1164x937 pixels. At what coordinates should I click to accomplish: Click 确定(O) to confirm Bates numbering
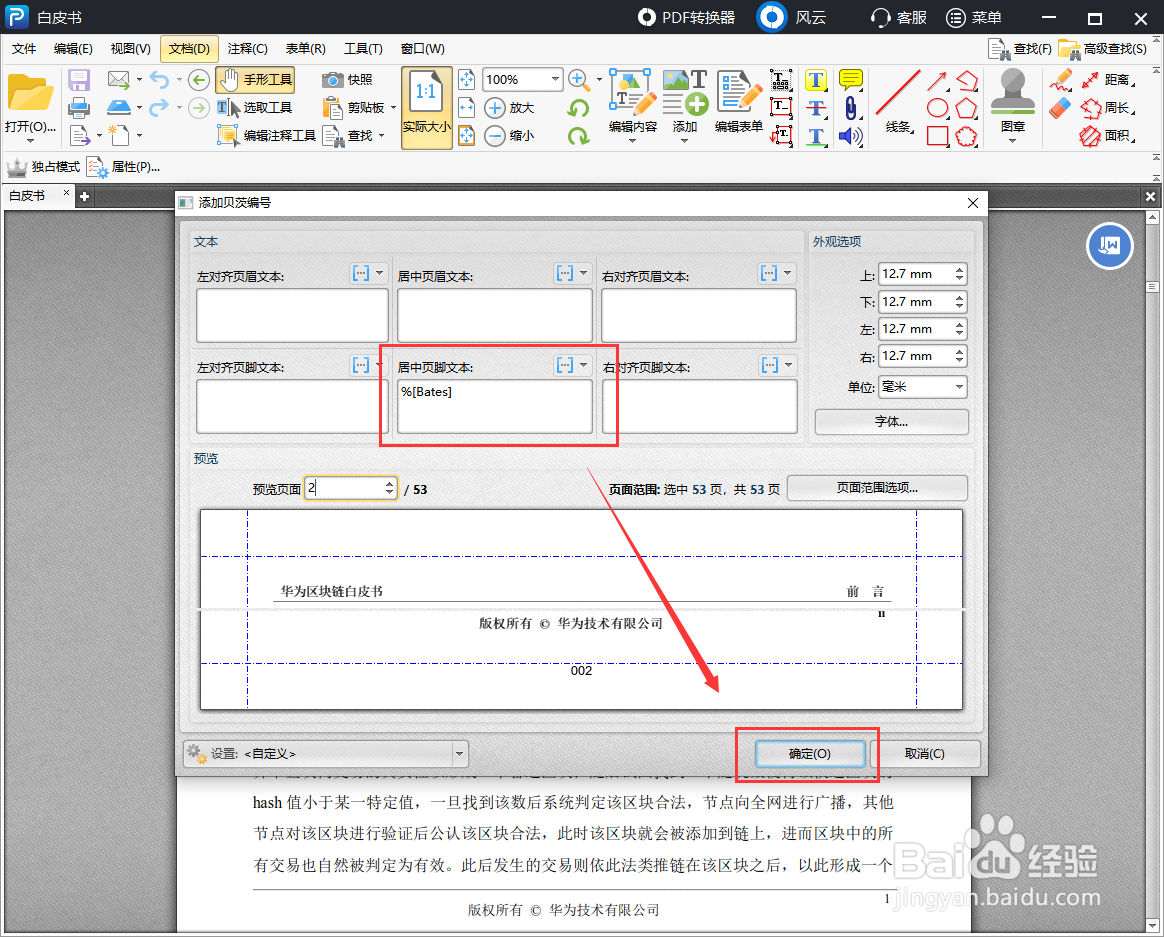click(810, 754)
